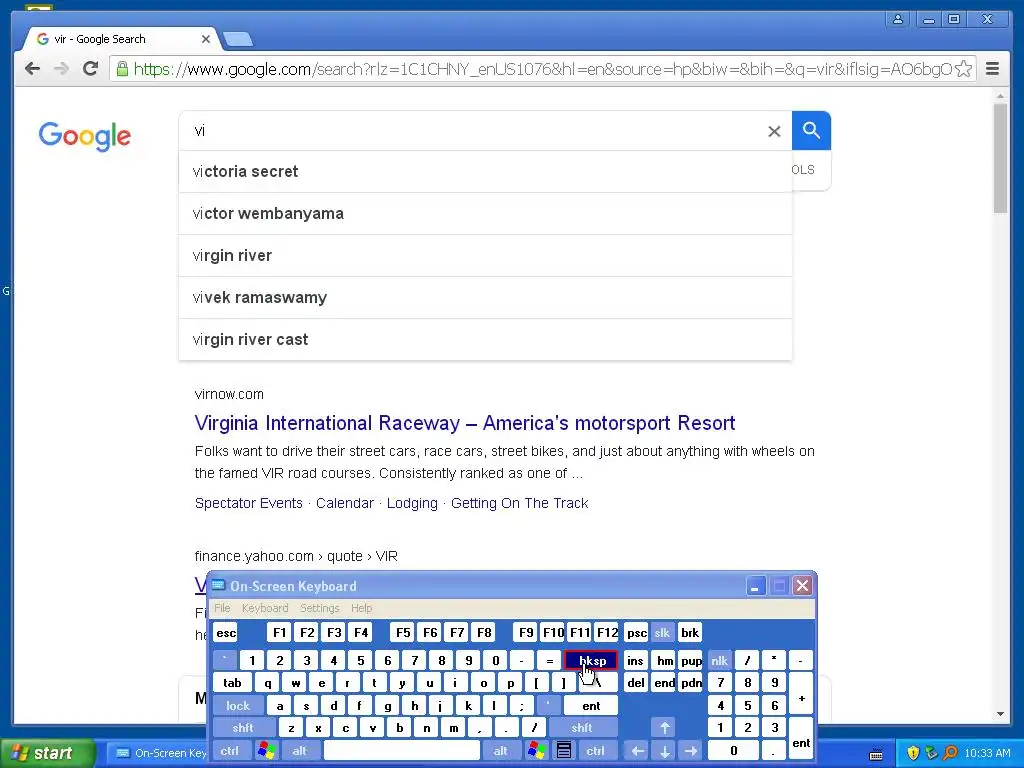Click the esc key on keyboard
Screen dimensions: 1024x768
coord(226,632)
